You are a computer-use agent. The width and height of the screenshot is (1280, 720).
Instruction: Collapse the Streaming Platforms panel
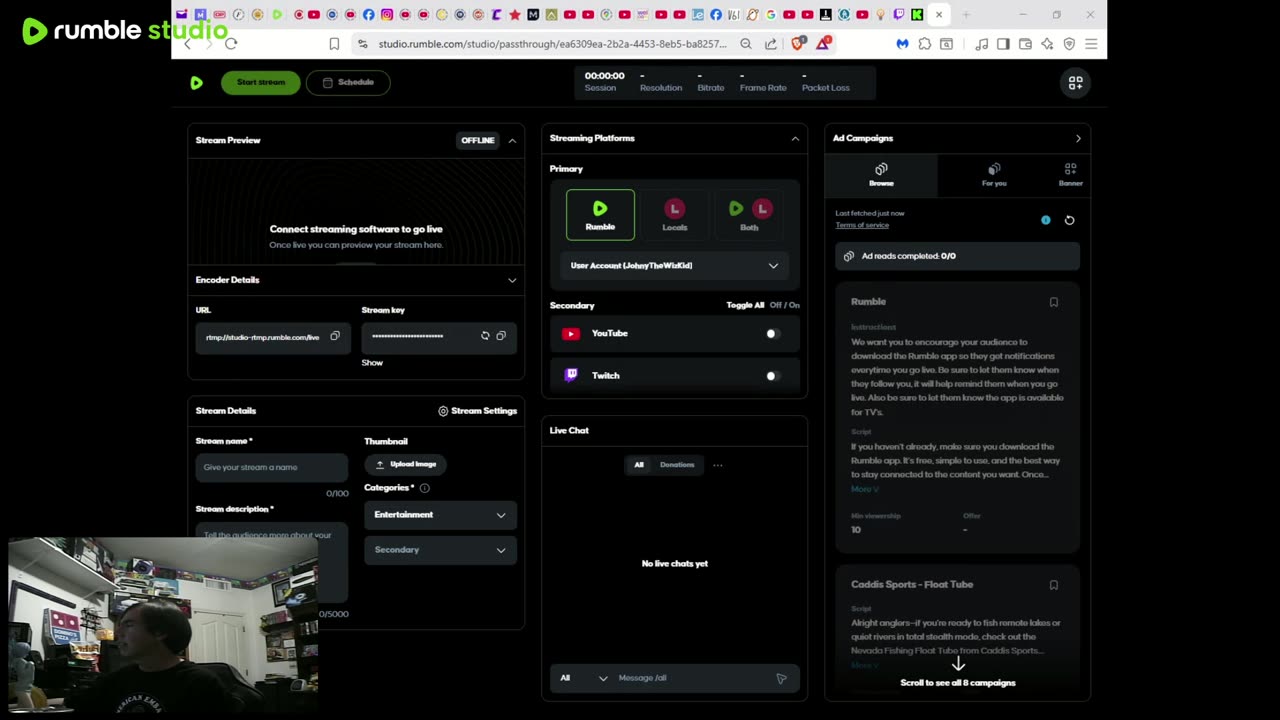tap(795, 139)
